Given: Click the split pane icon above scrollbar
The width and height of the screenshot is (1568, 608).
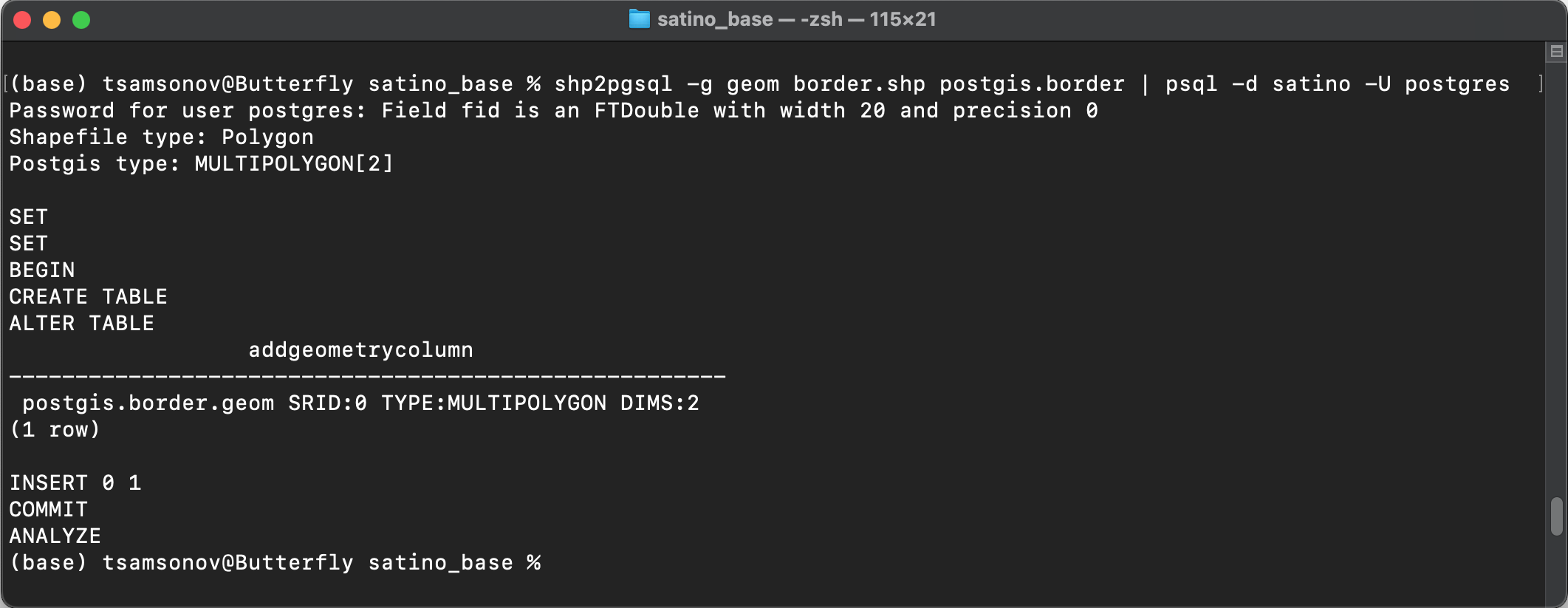Looking at the screenshot, I should (1556, 52).
